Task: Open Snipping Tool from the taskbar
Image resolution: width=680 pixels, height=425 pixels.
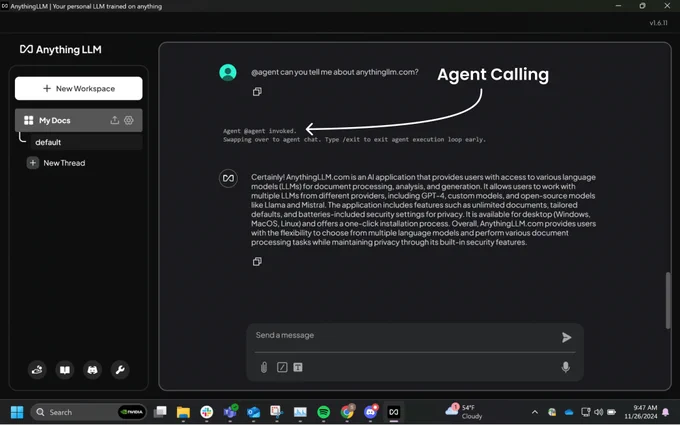Action: click(x=277, y=412)
